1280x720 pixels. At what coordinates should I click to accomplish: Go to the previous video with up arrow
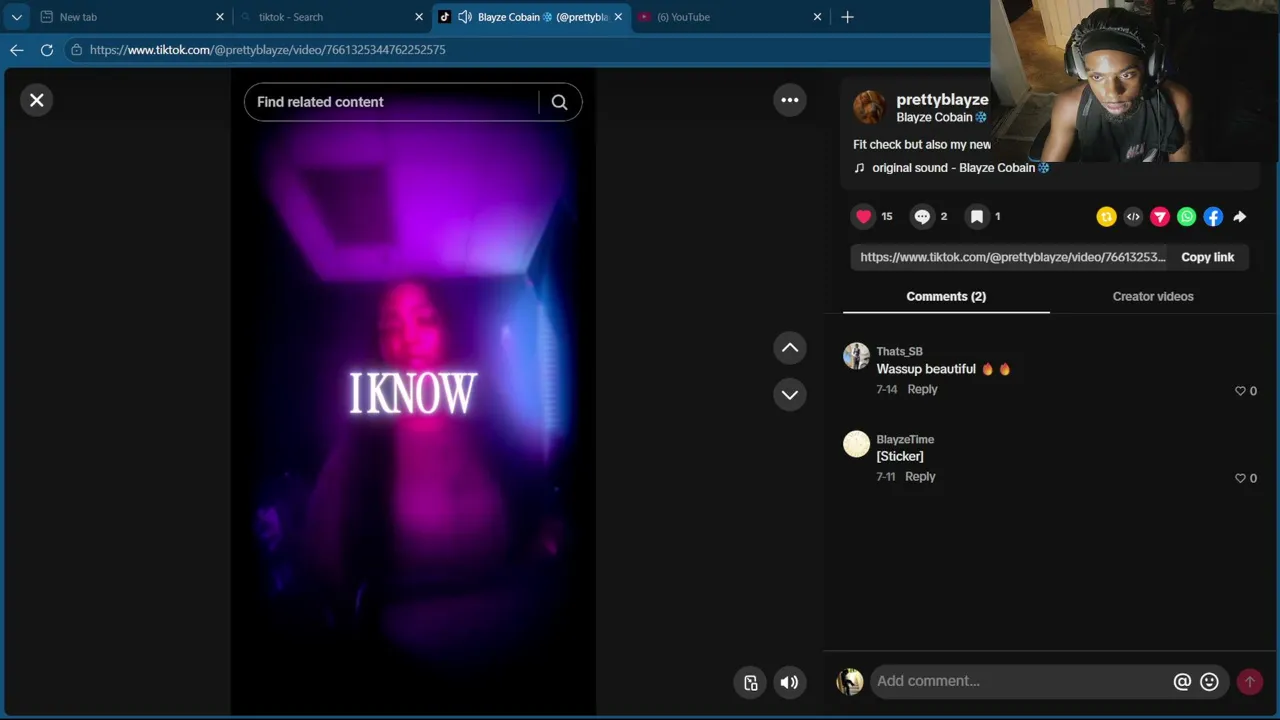(790, 348)
